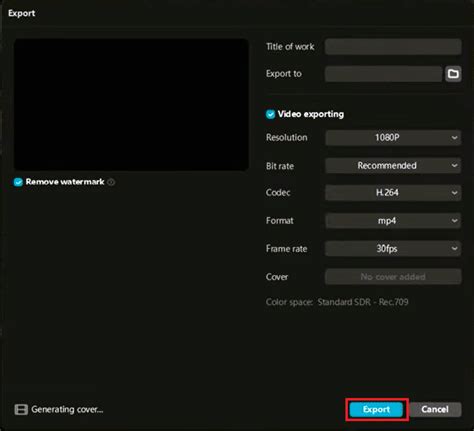The width and height of the screenshot is (474, 431).
Task: Toggle the Remove watermark checkbox
Action: [18, 182]
